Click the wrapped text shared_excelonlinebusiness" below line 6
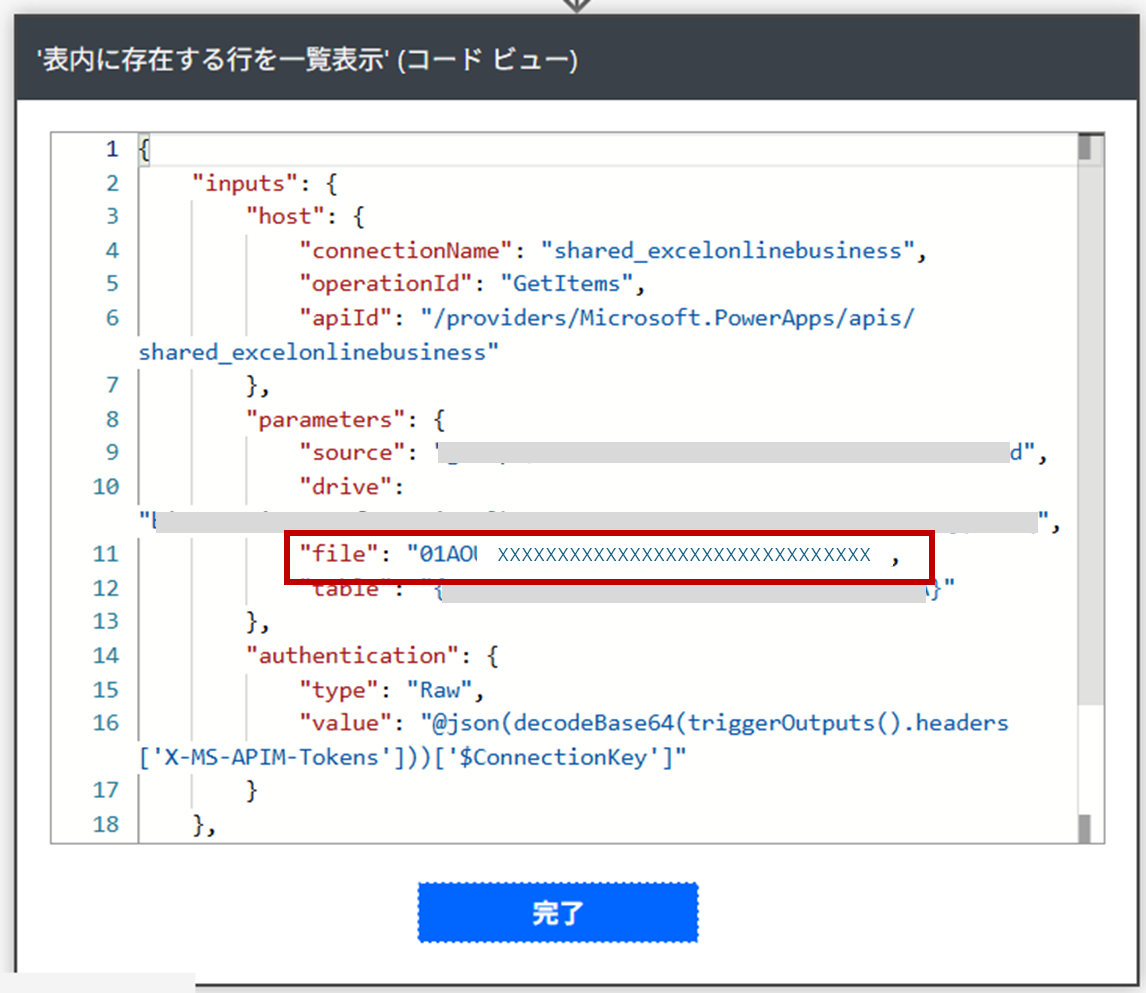 click(x=319, y=352)
